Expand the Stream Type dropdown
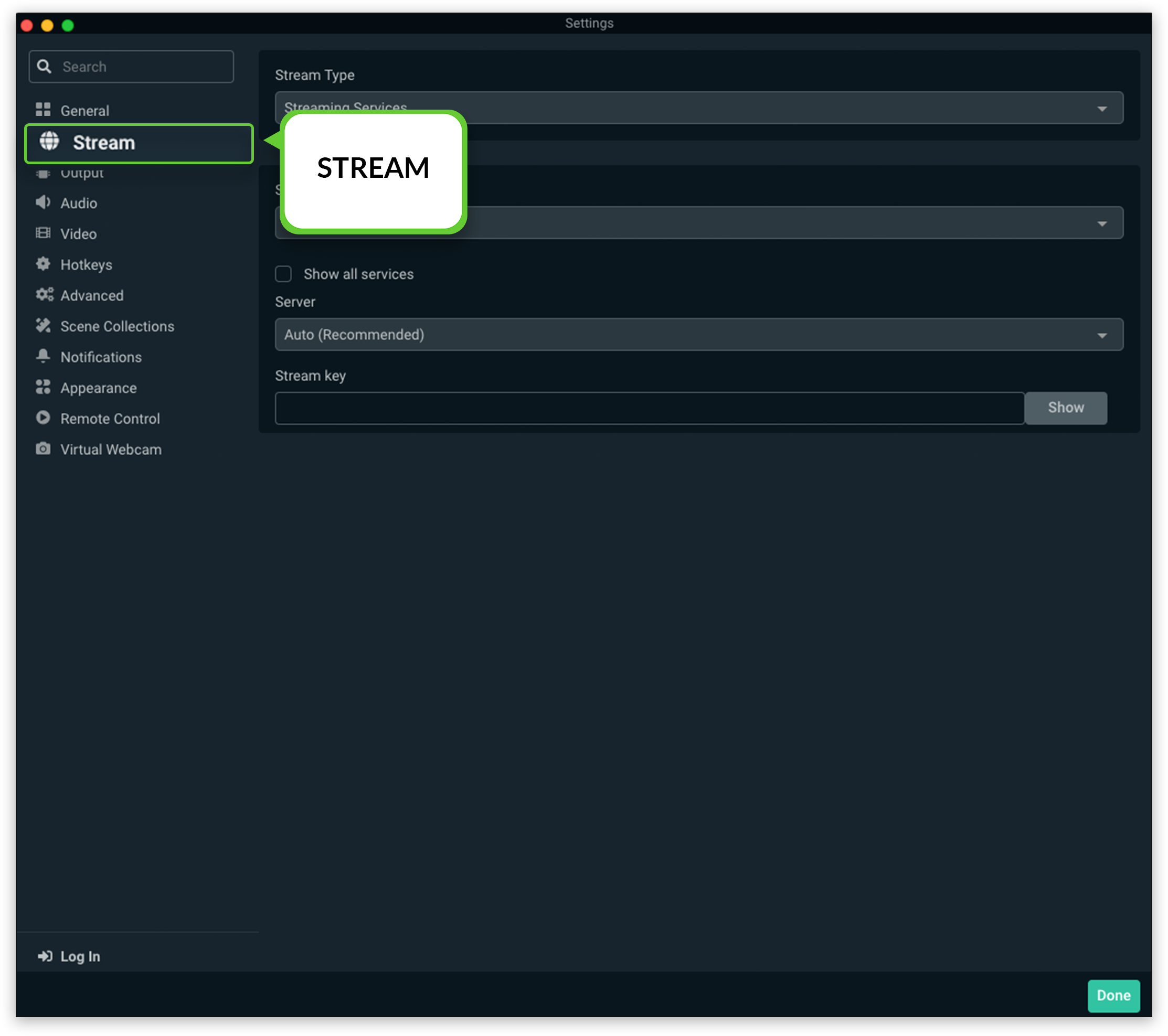 (x=1100, y=107)
